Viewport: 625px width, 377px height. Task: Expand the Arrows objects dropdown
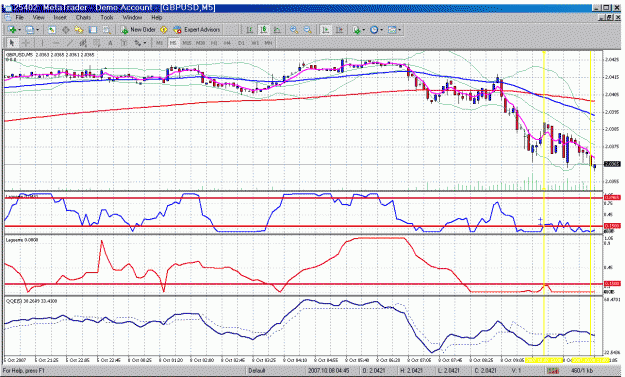[145, 43]
